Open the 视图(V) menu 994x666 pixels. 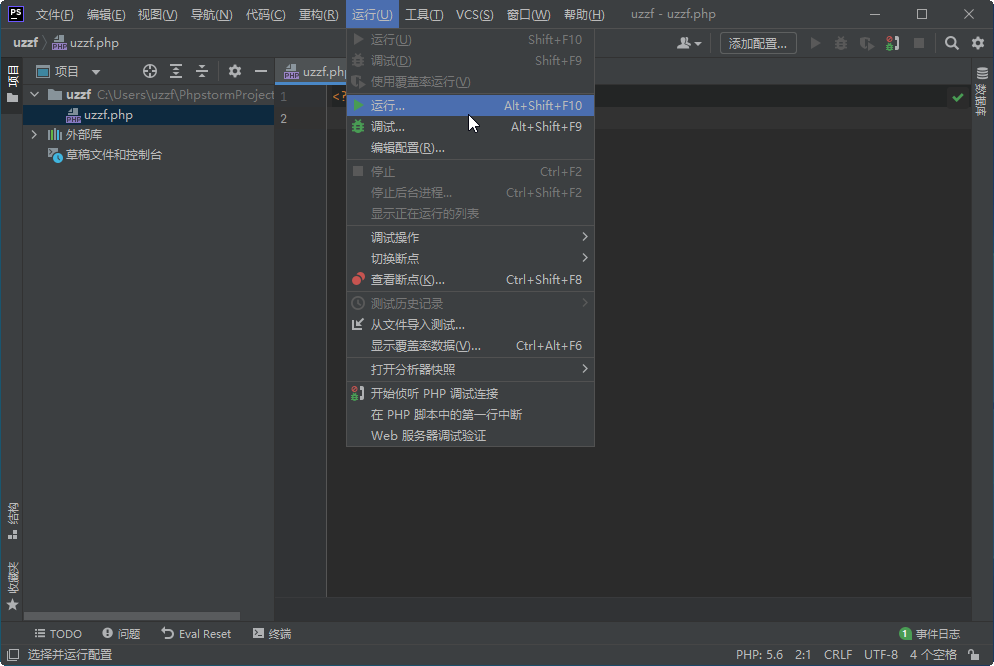pyautogui.click(x=157, y=14)
